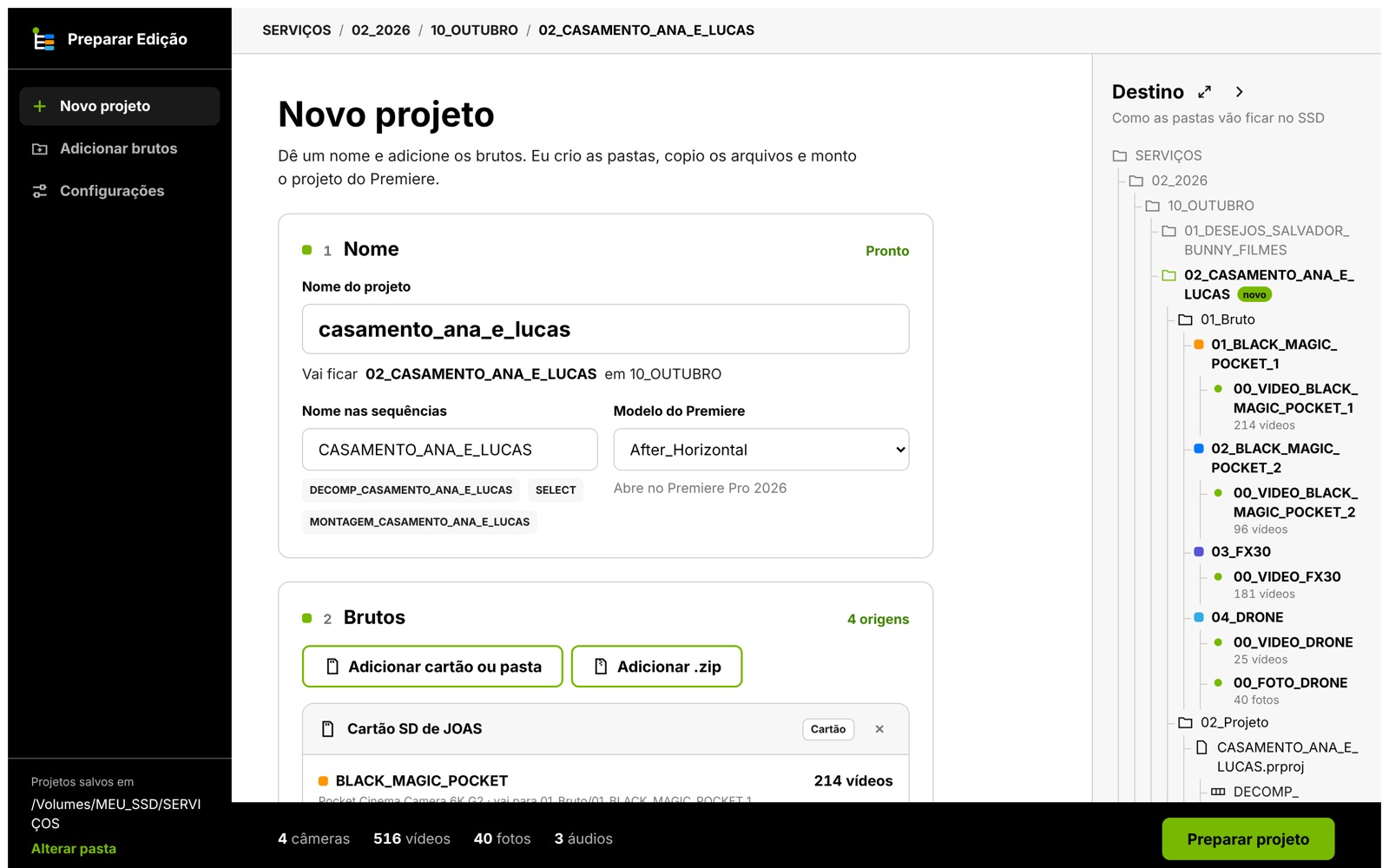This screenshot has height=868, width=1389.
Task: Click the Cartão tag badge
Action: (x=828, y=729)
